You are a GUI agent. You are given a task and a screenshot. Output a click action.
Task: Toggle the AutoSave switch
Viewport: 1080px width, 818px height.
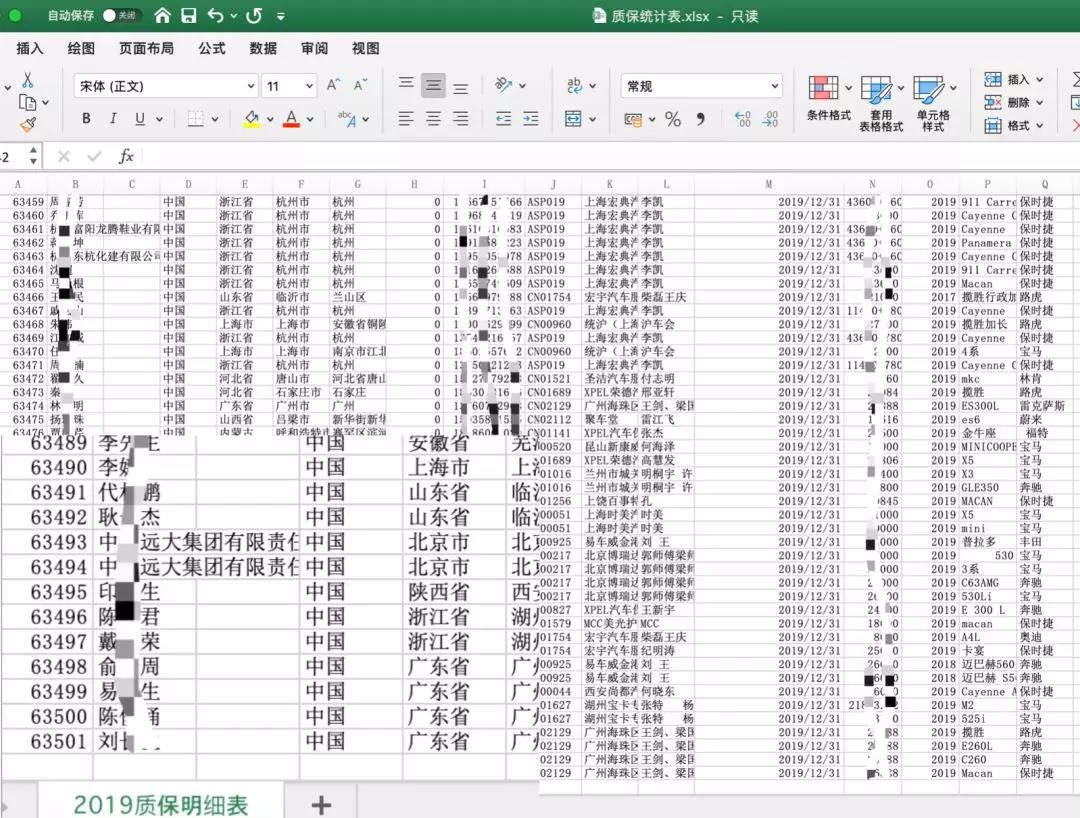(x=121, y=15)
